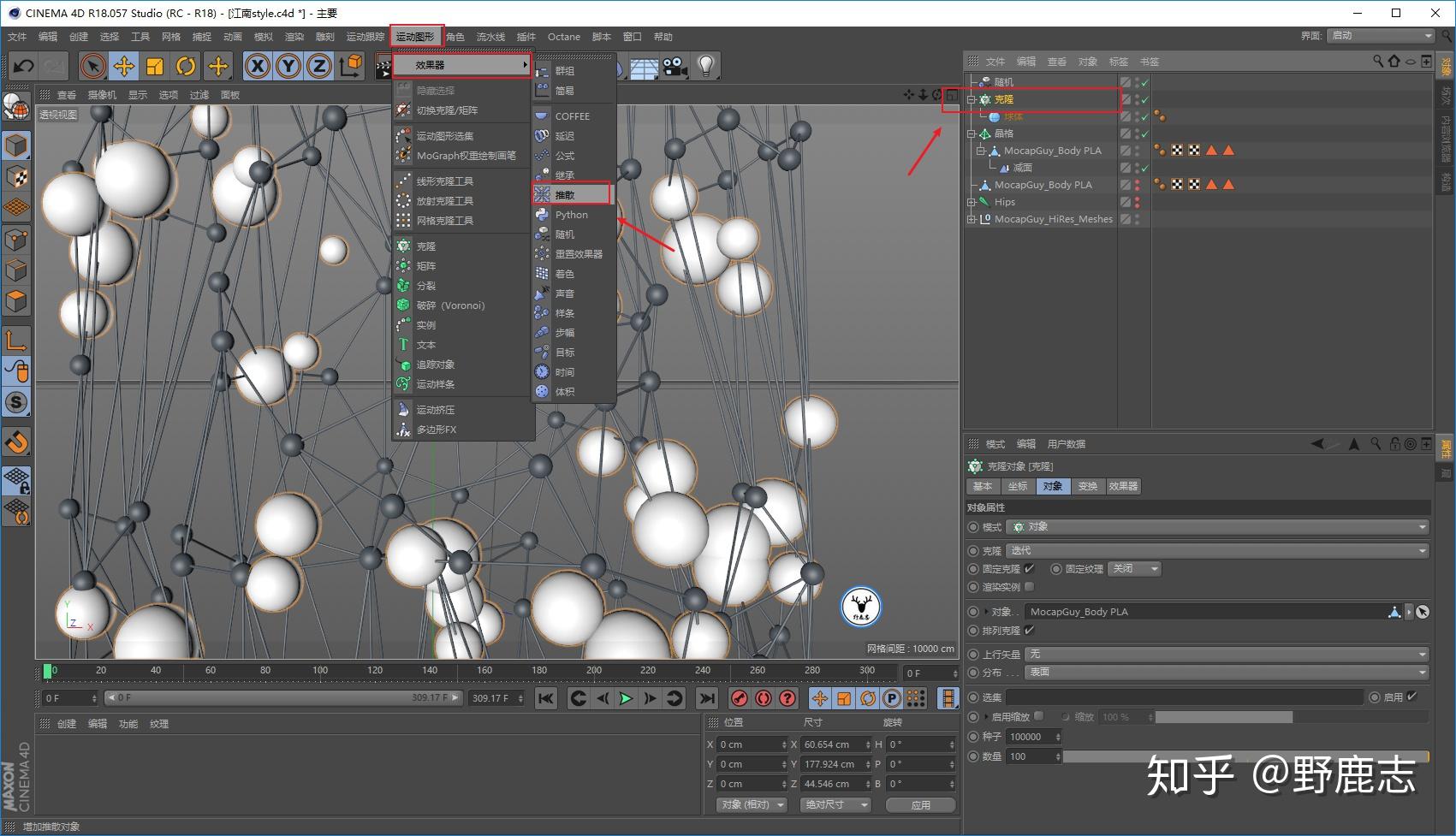The width and height of the screenshot is (1456, 836).
Task: Click the record active objects keyframe icon
Action: (x=740, y=698)
